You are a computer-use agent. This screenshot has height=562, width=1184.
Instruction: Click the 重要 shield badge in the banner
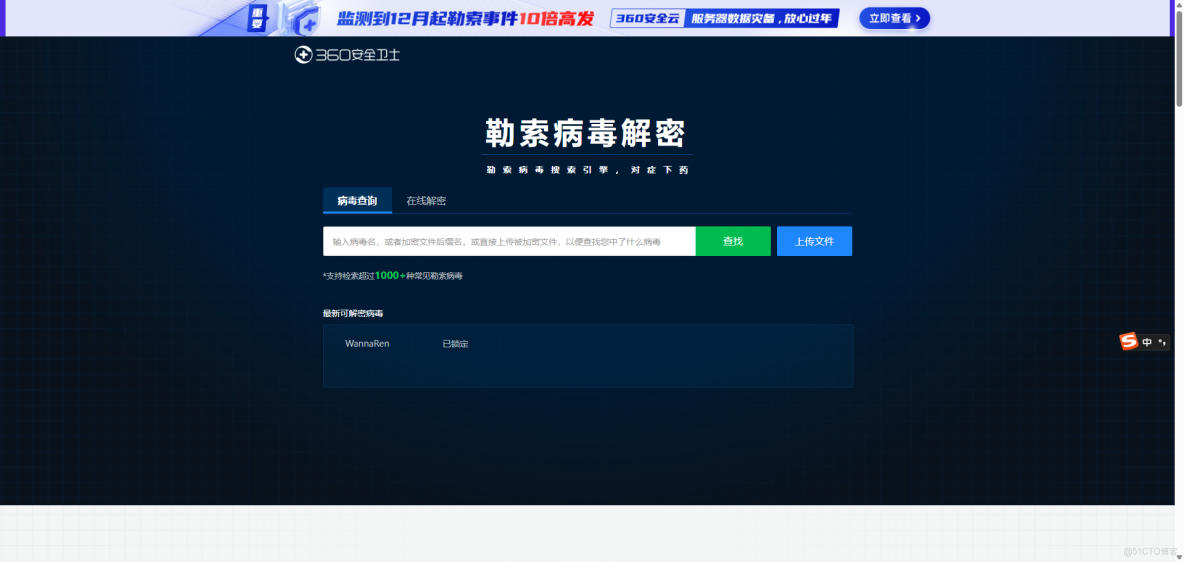(x=256, y=17)
